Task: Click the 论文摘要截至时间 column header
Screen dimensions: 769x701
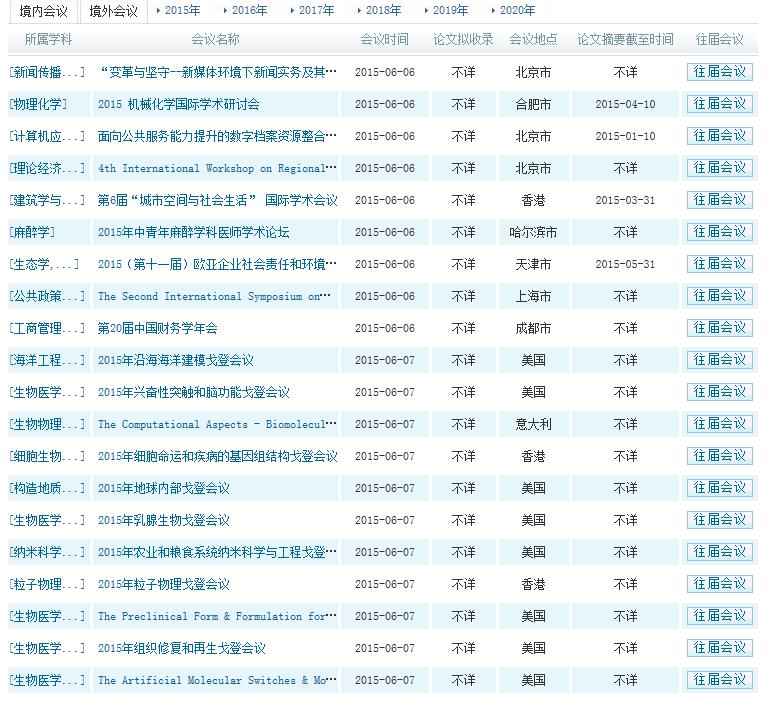Action: point(625,39)
